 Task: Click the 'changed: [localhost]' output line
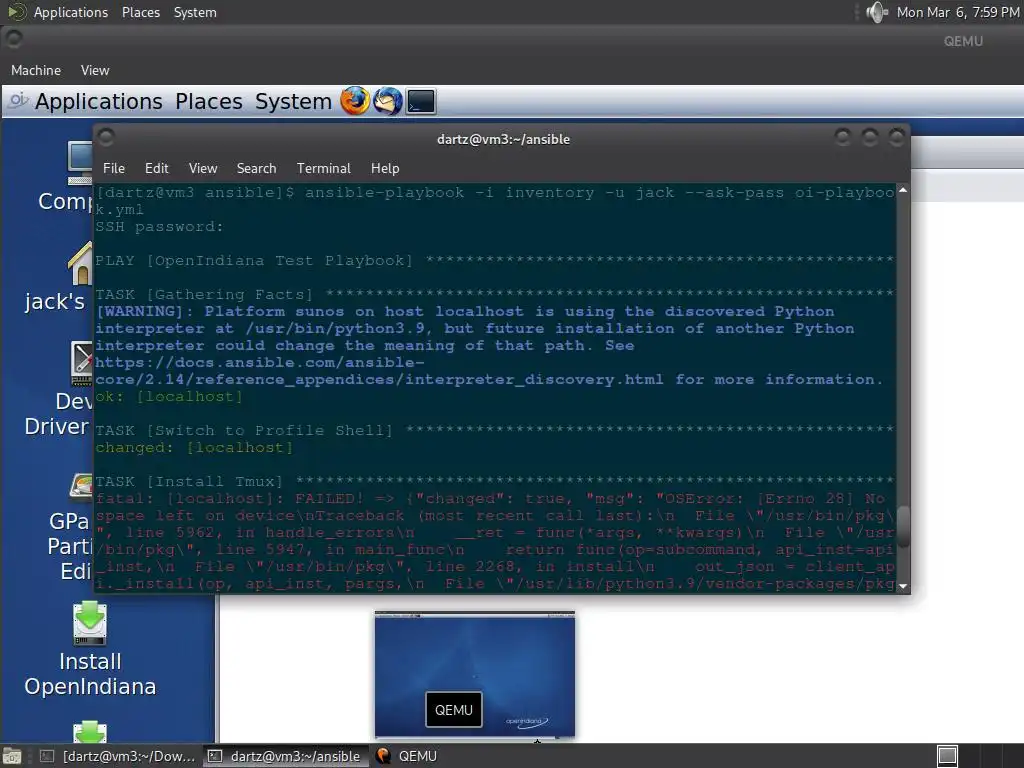tap(194, 447)
